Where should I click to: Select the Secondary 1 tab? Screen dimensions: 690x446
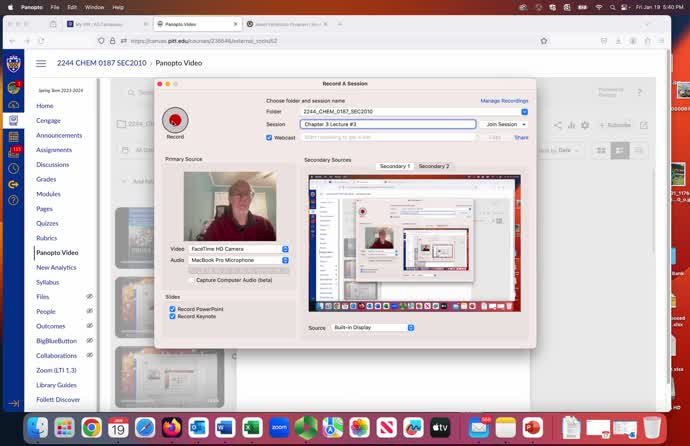click(x=394, y=166)
